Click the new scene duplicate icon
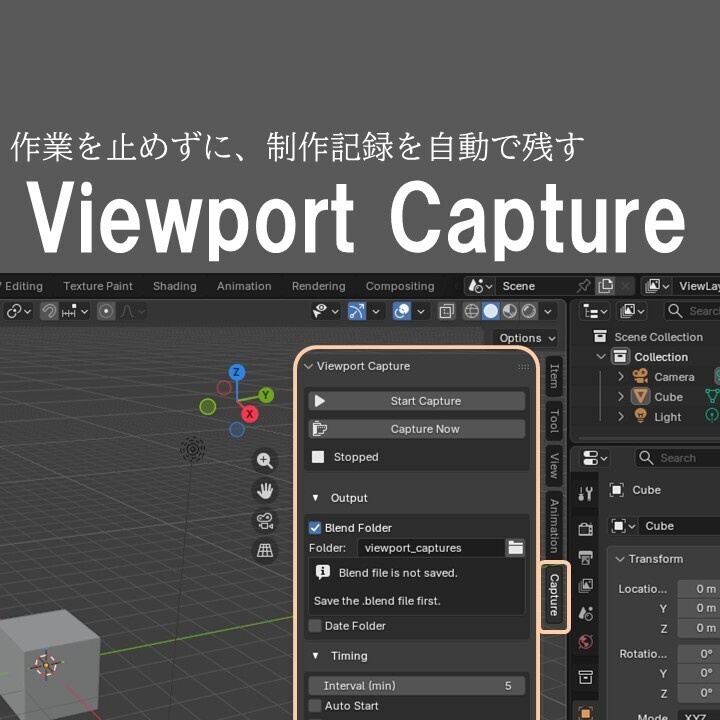 [x=606, y=286]
